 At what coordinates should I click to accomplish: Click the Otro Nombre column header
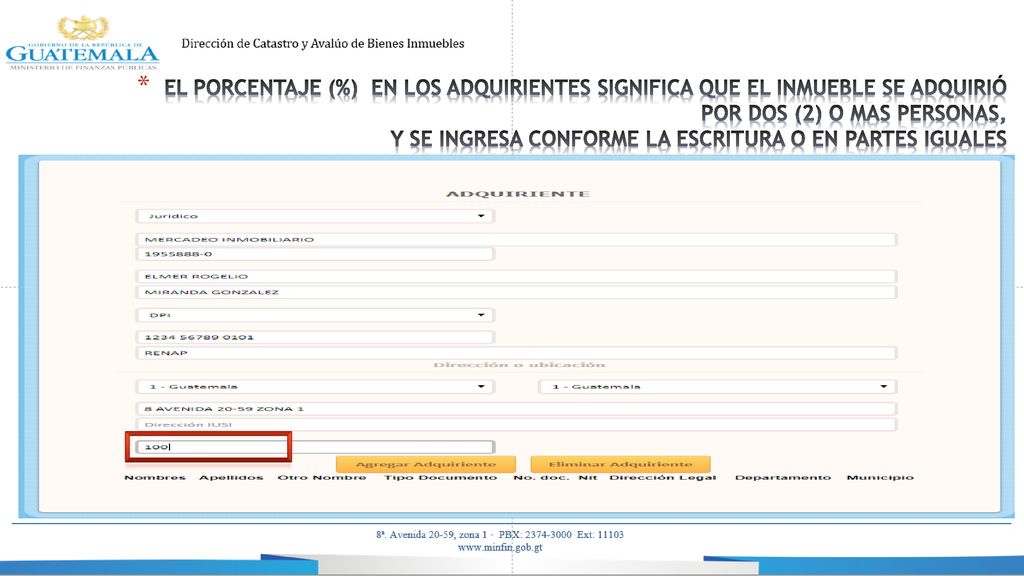[x=322, y=477]
